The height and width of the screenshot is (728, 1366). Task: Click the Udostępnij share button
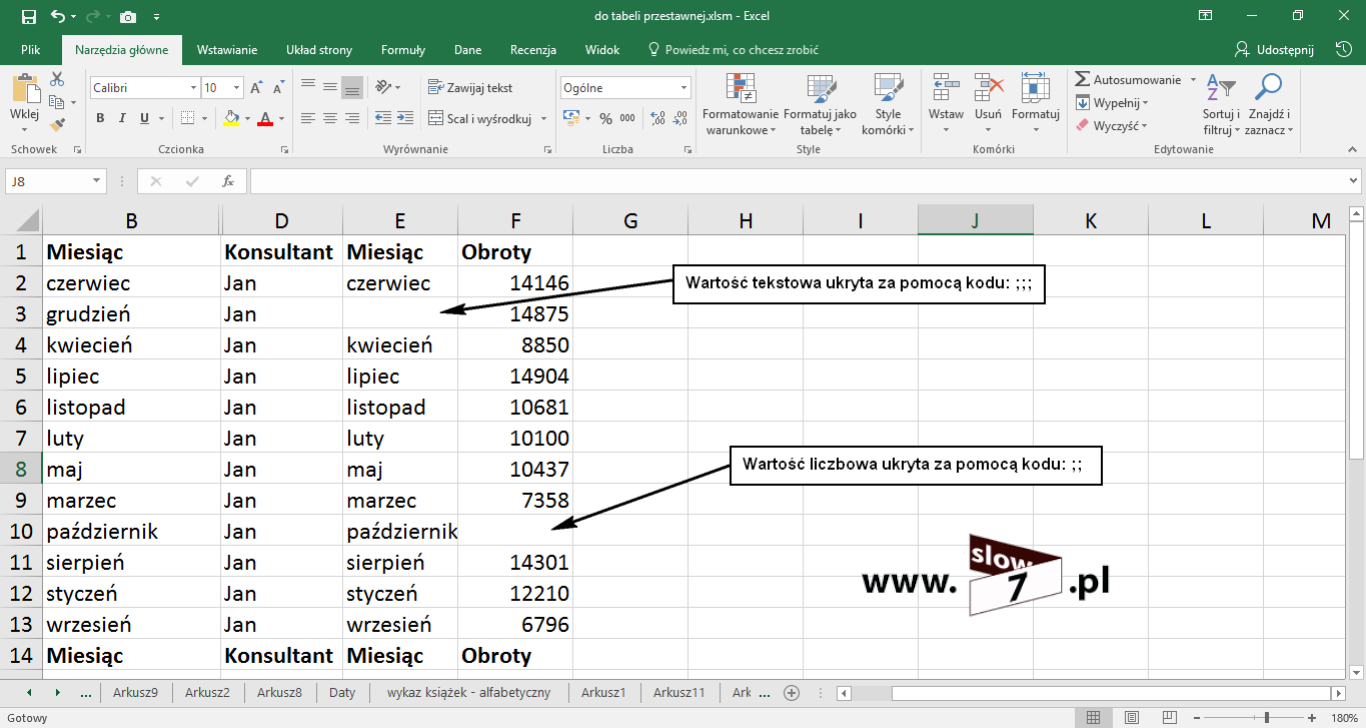pyautogui.click(x=1274, y=50)
